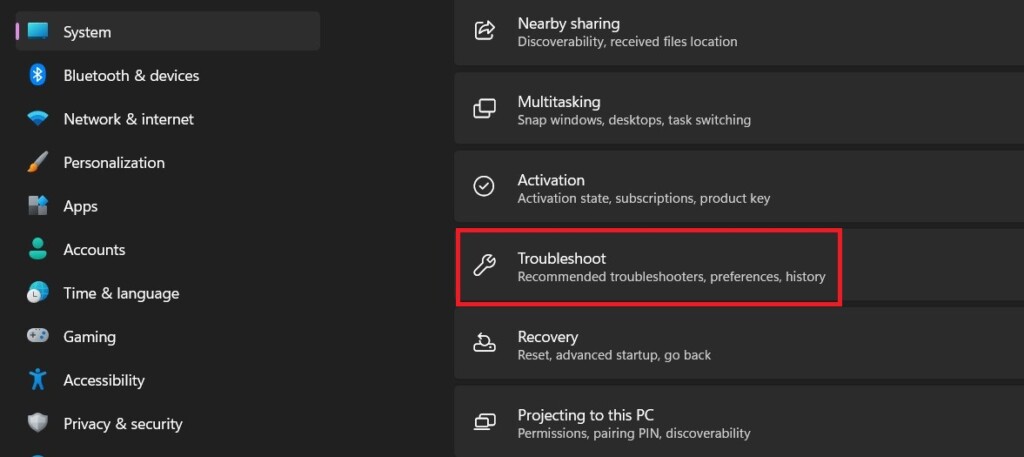Click the Nearby sharing icon
Screen dimensions: 1024x457
coord(484,31)
